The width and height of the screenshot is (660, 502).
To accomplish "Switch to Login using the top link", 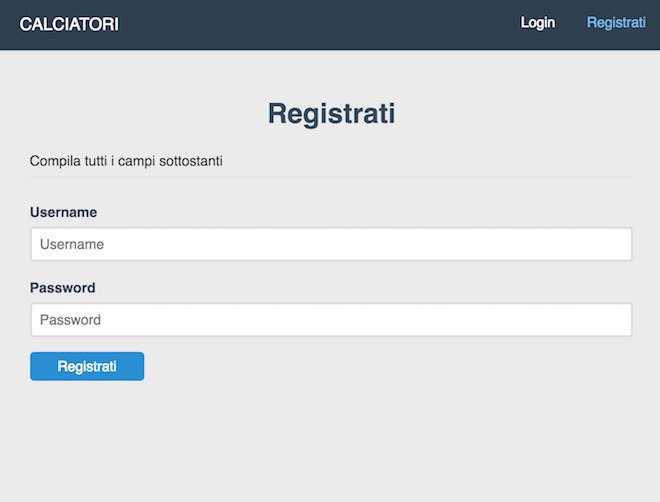I will click(x=537, y=23).
